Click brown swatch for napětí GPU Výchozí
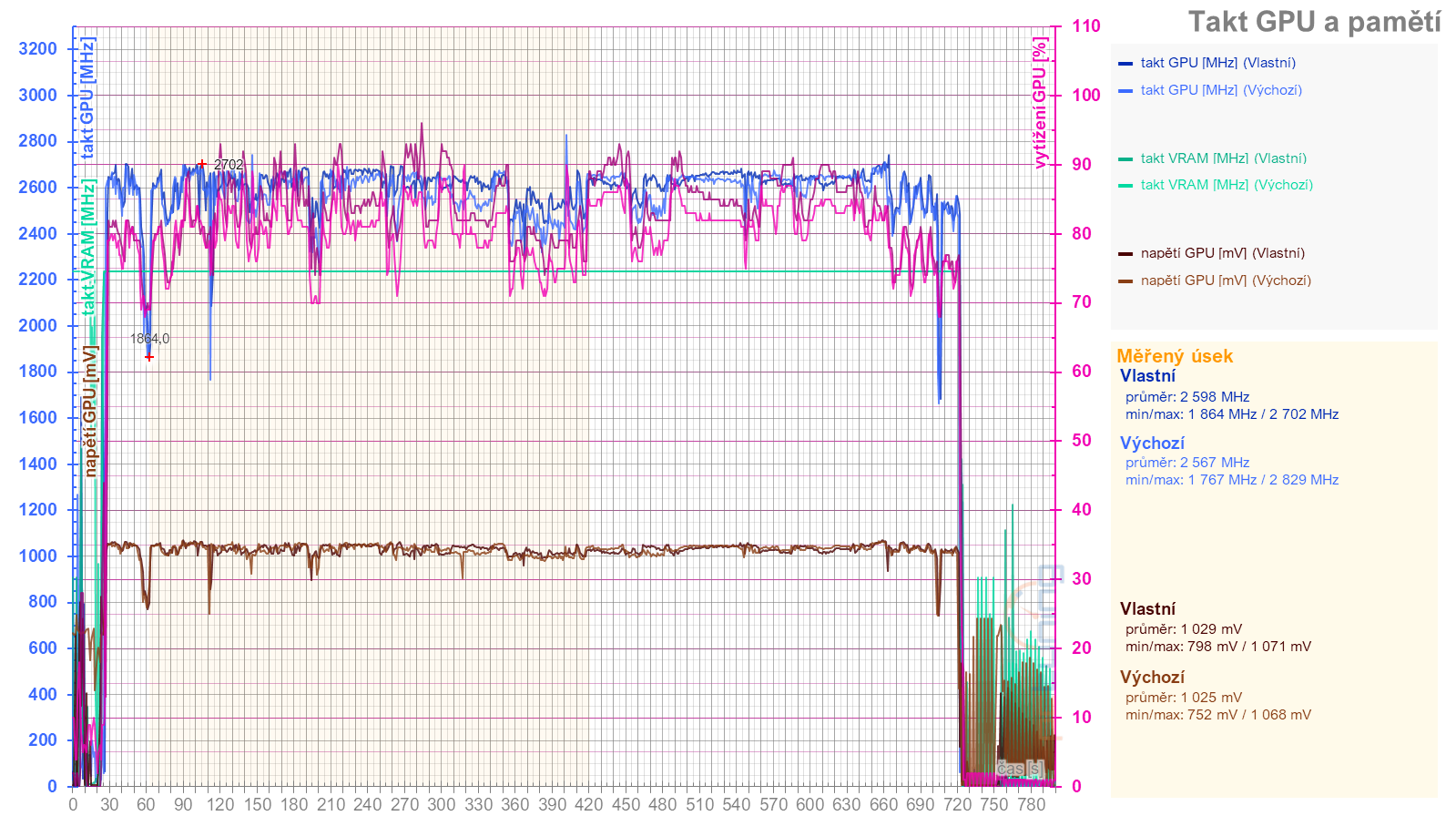Screen dimensions: 1456x816 (1125, 281)
